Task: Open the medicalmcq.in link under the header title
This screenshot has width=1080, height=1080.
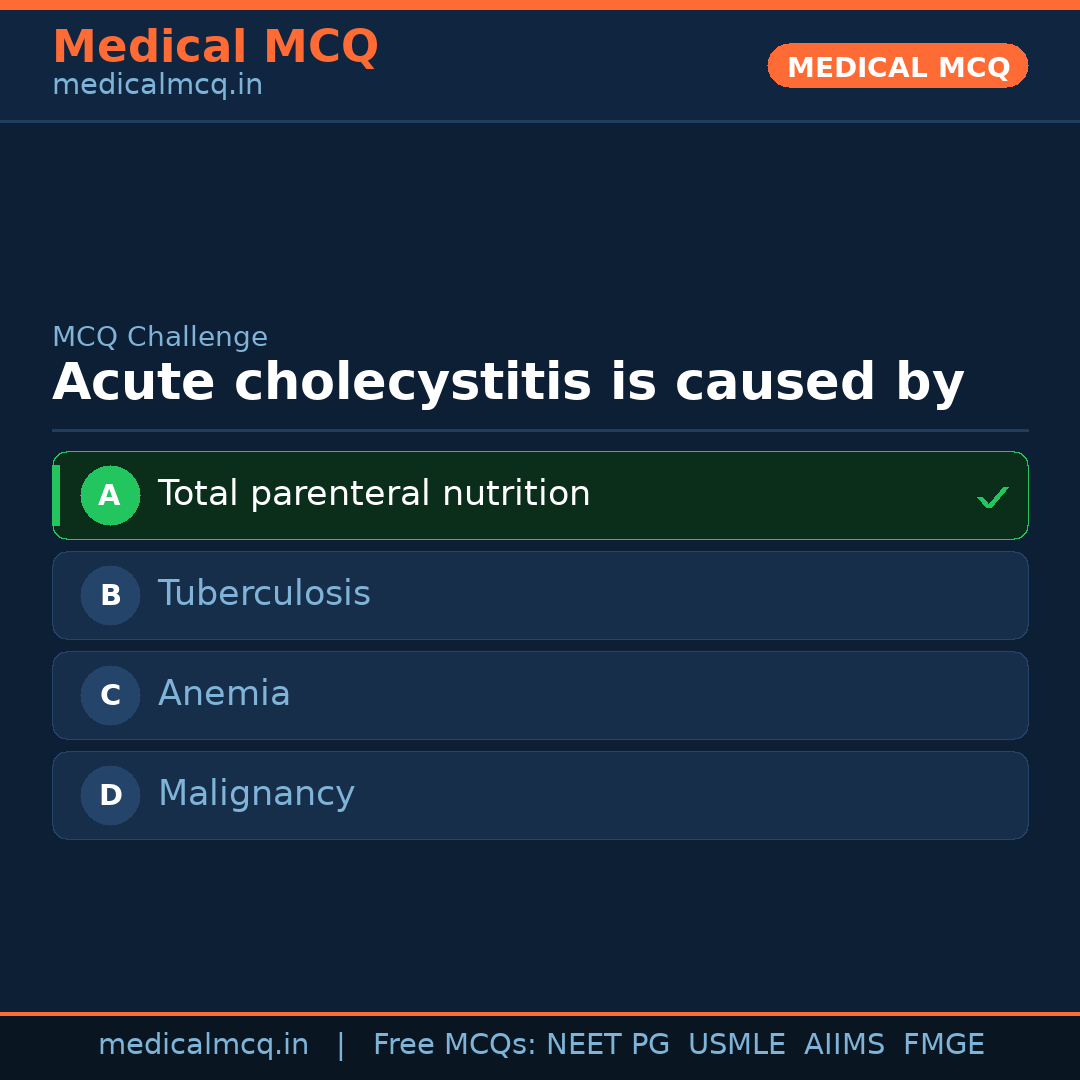Action: [x=157, y=86]
